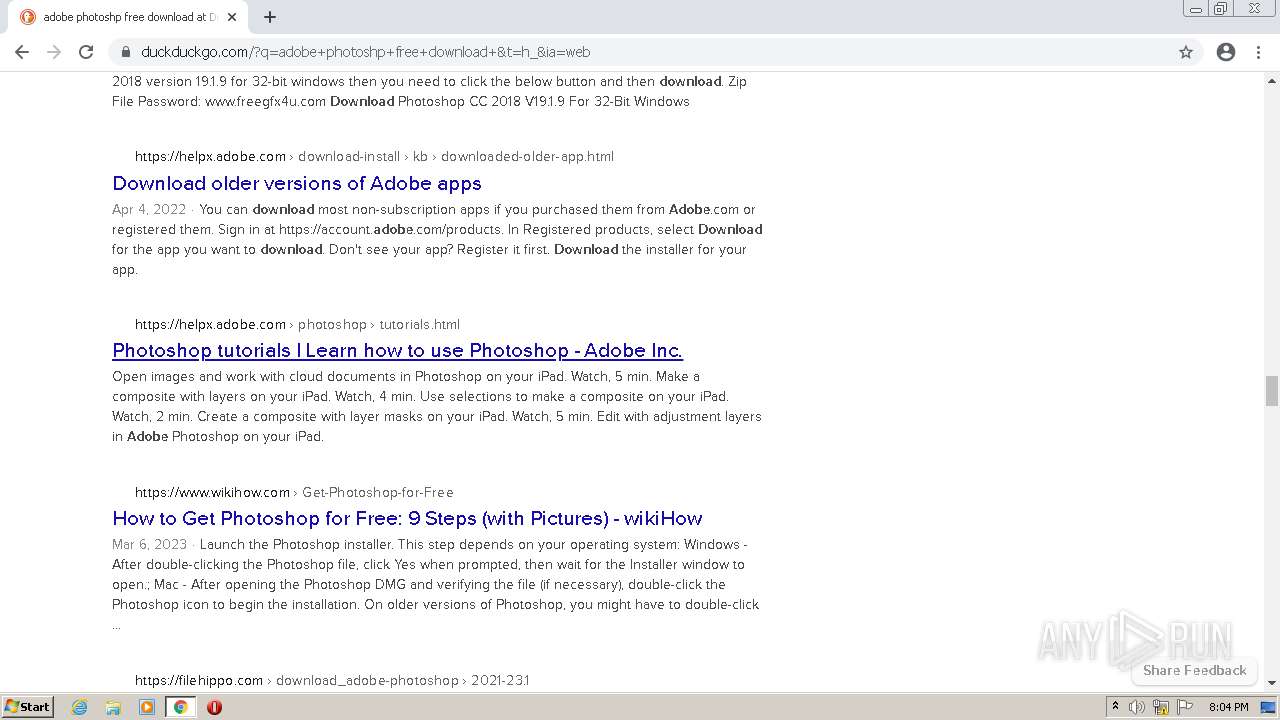Open the media player taskbar icon
The image size is (1280, 720).
tap(147, 707)
